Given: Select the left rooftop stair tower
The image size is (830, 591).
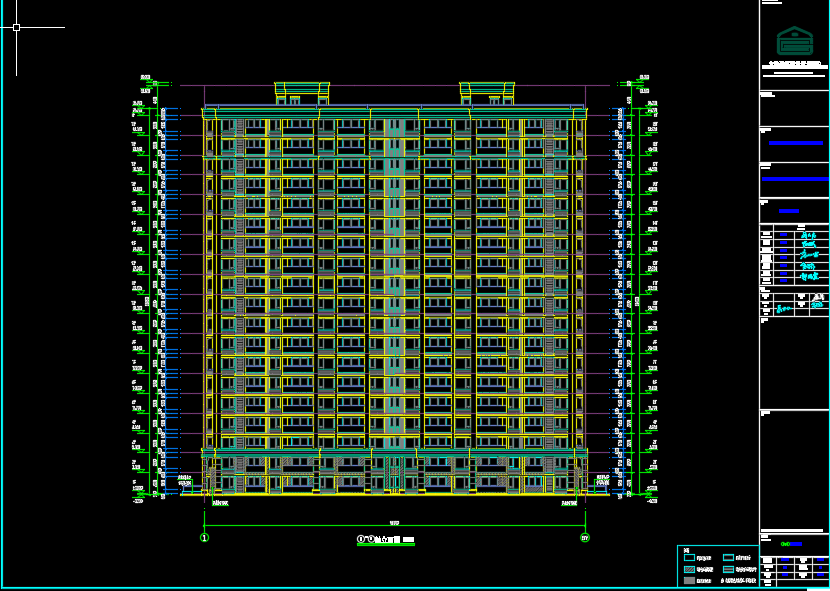Looking at the screenshot, I should pos(302,93).
